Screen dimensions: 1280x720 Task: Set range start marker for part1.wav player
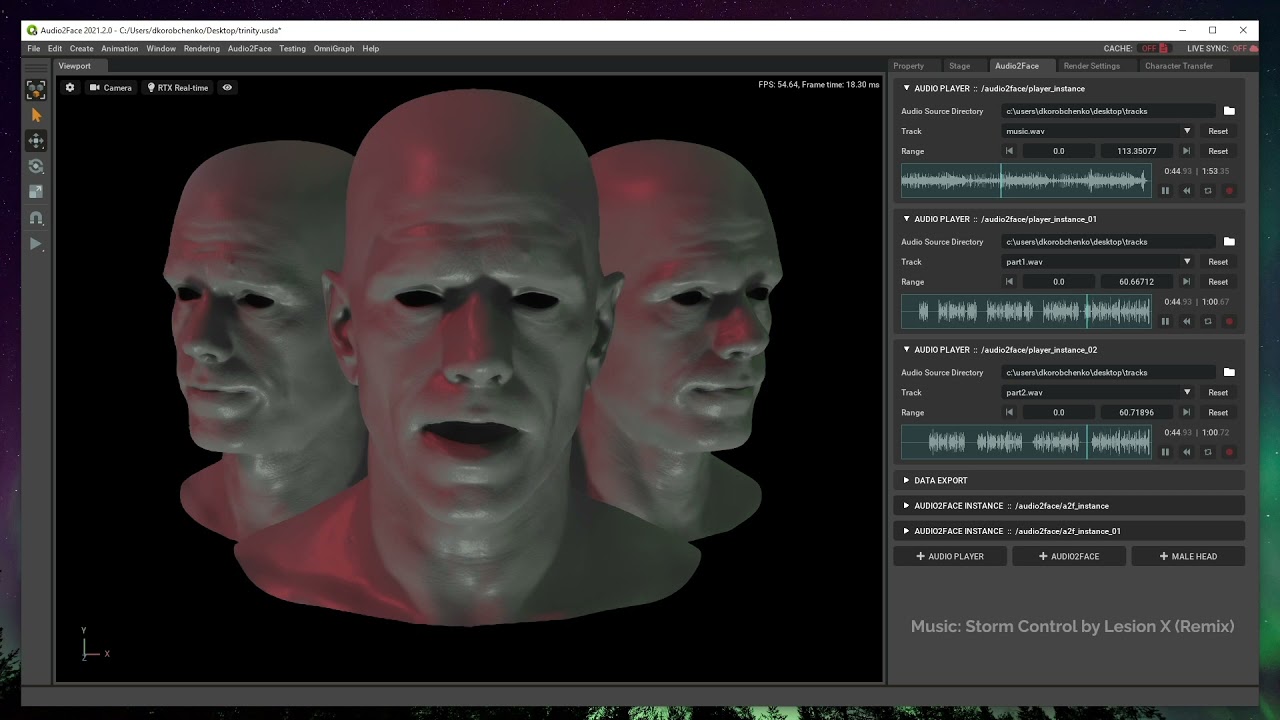1009,282
